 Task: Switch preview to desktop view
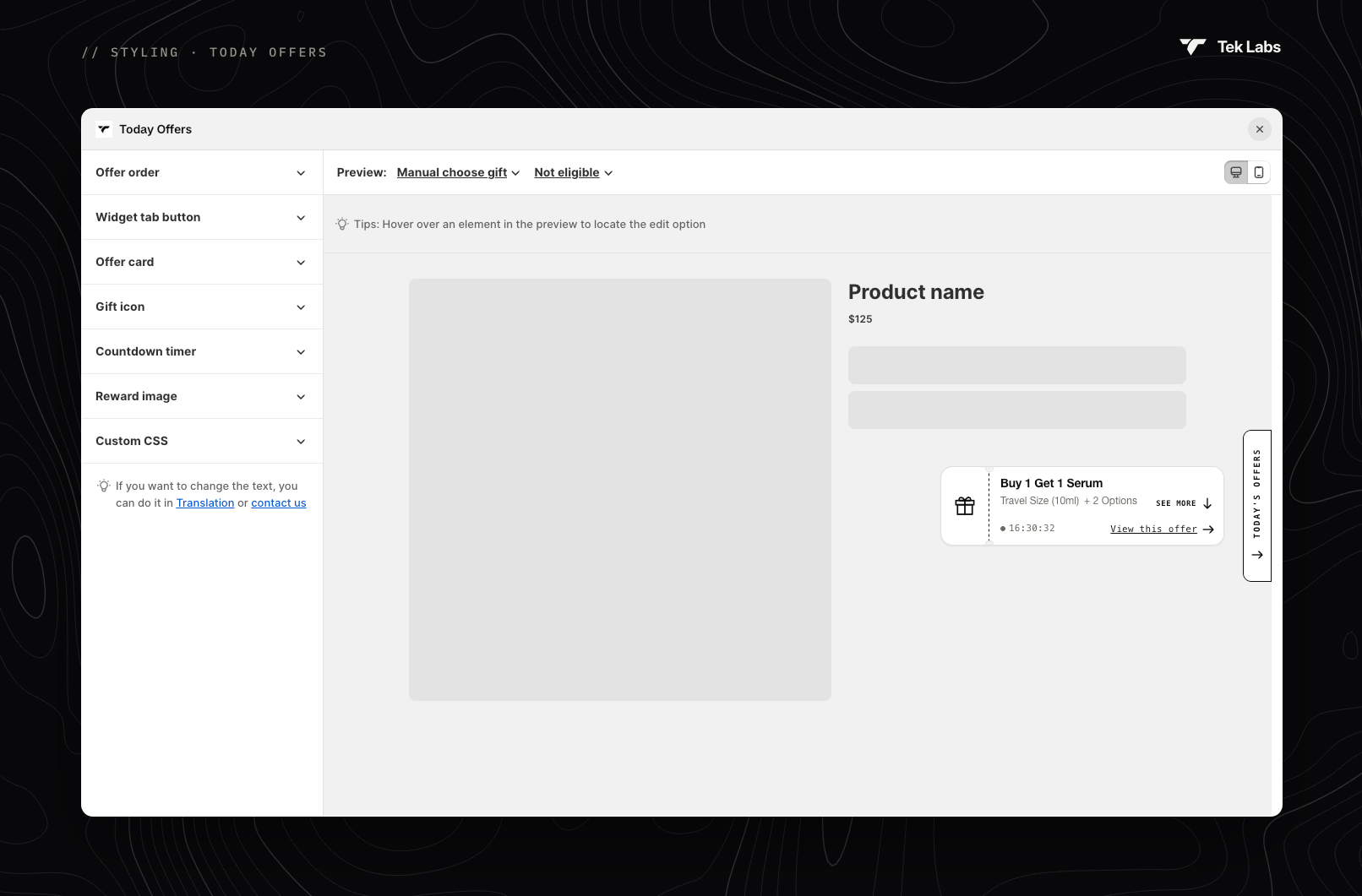(1236, 172)
